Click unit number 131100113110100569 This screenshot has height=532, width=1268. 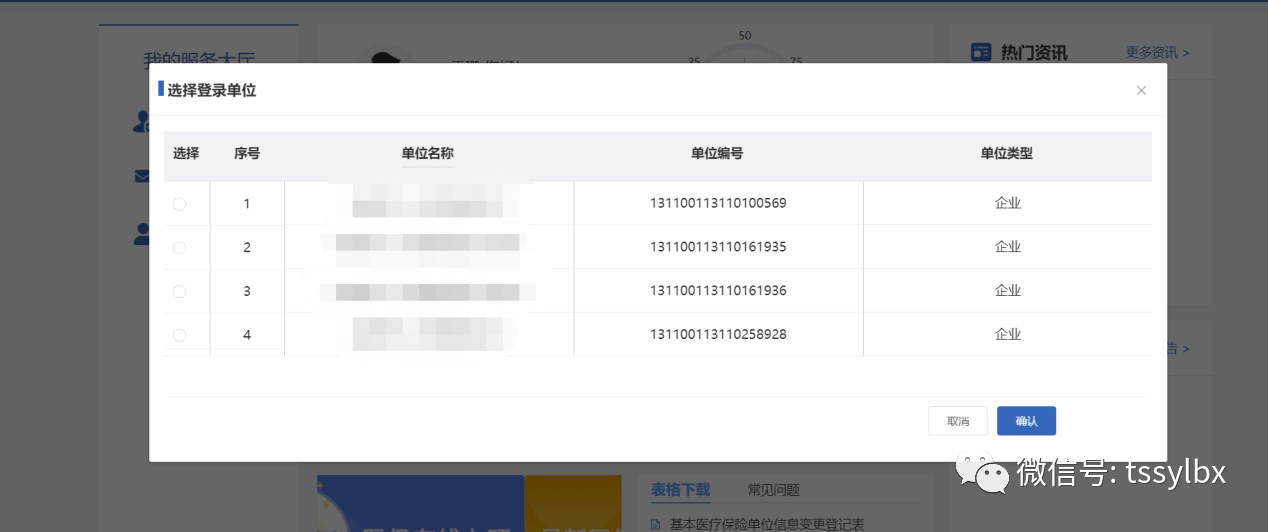coord(718,204)
